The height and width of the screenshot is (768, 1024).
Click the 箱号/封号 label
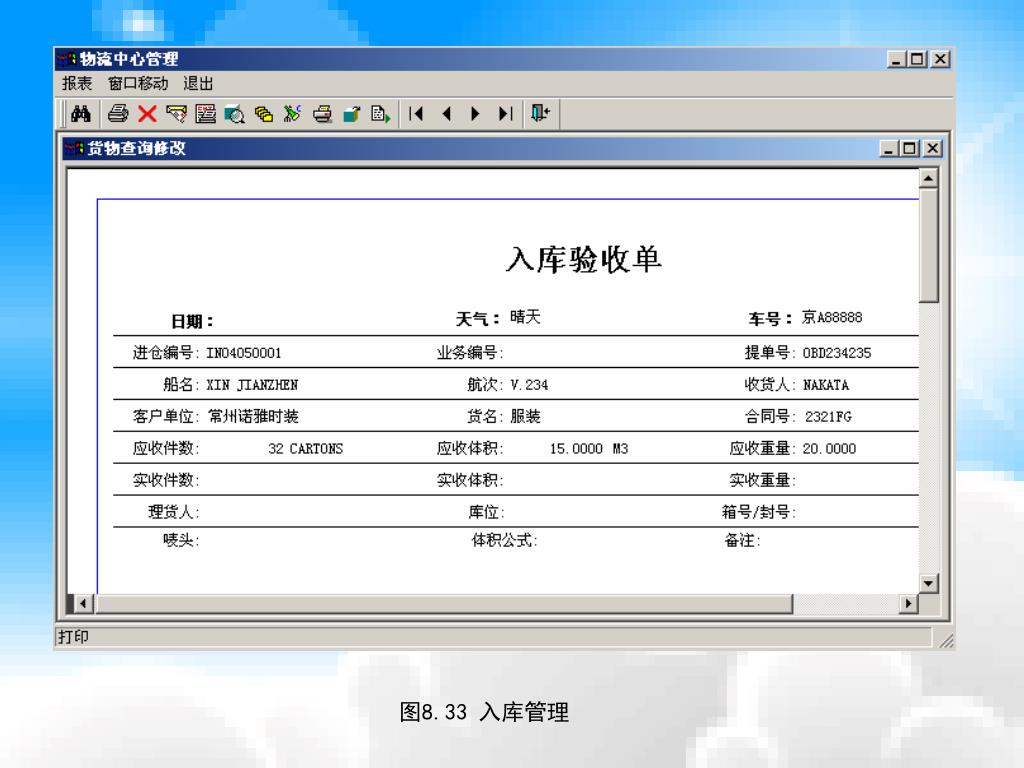pos(759,512)
